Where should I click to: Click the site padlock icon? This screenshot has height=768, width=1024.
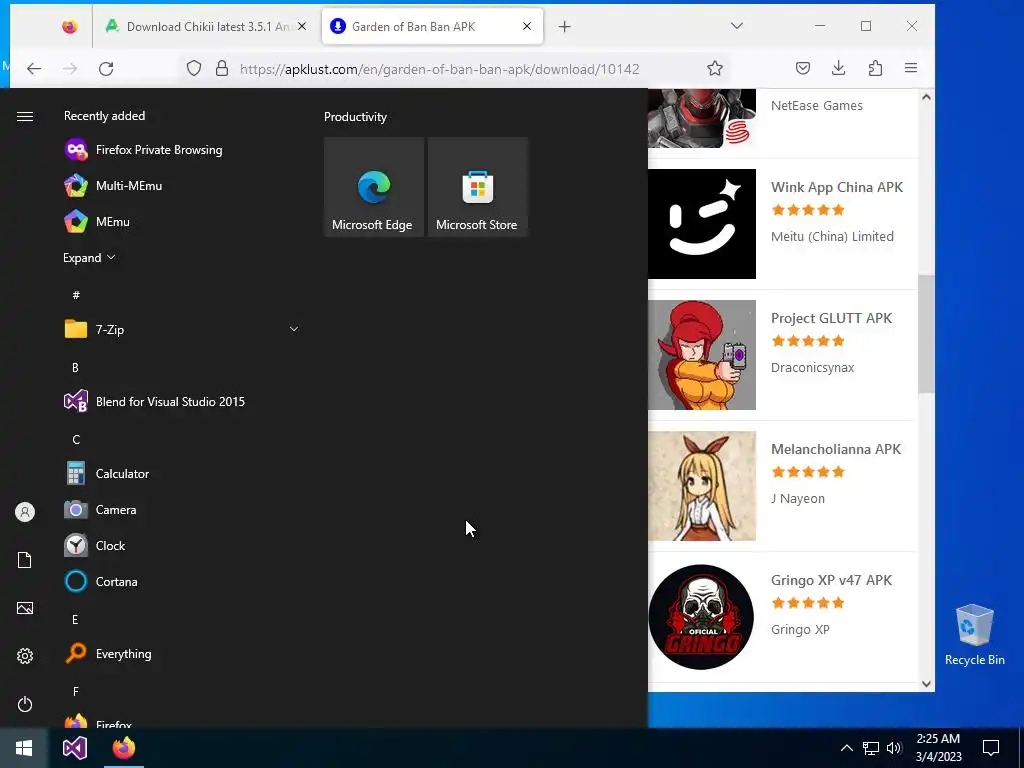tap(222, 69)
